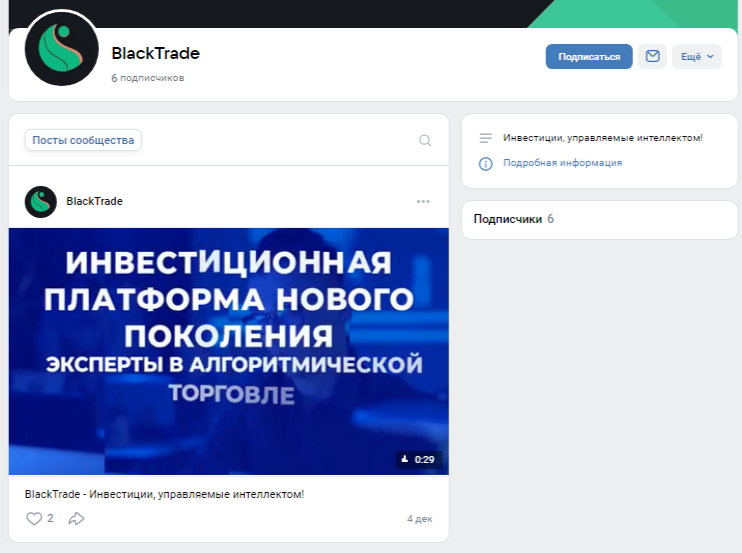This screenshot has width=742, height=553.
Task: Expand the Ещё dropdown
Action: click(697, 57)
